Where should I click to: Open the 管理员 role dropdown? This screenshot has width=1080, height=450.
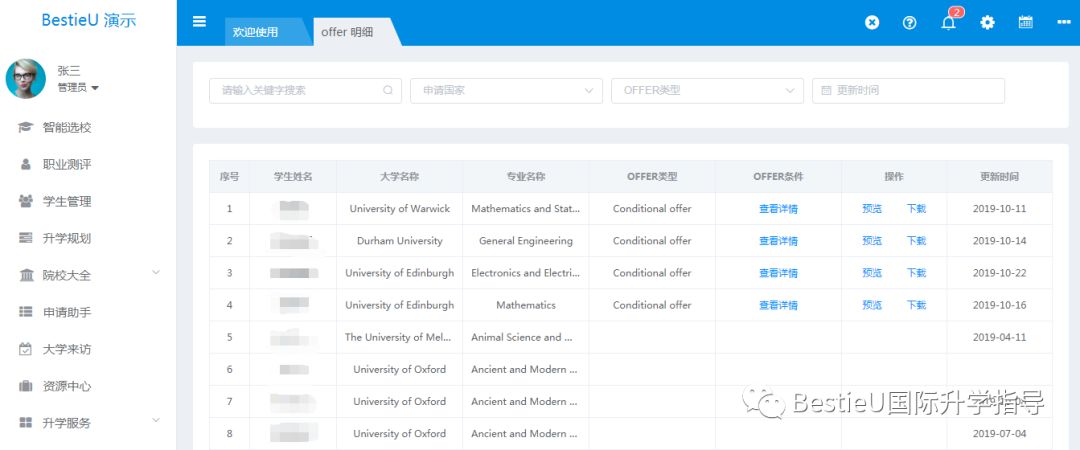[78, 88]
